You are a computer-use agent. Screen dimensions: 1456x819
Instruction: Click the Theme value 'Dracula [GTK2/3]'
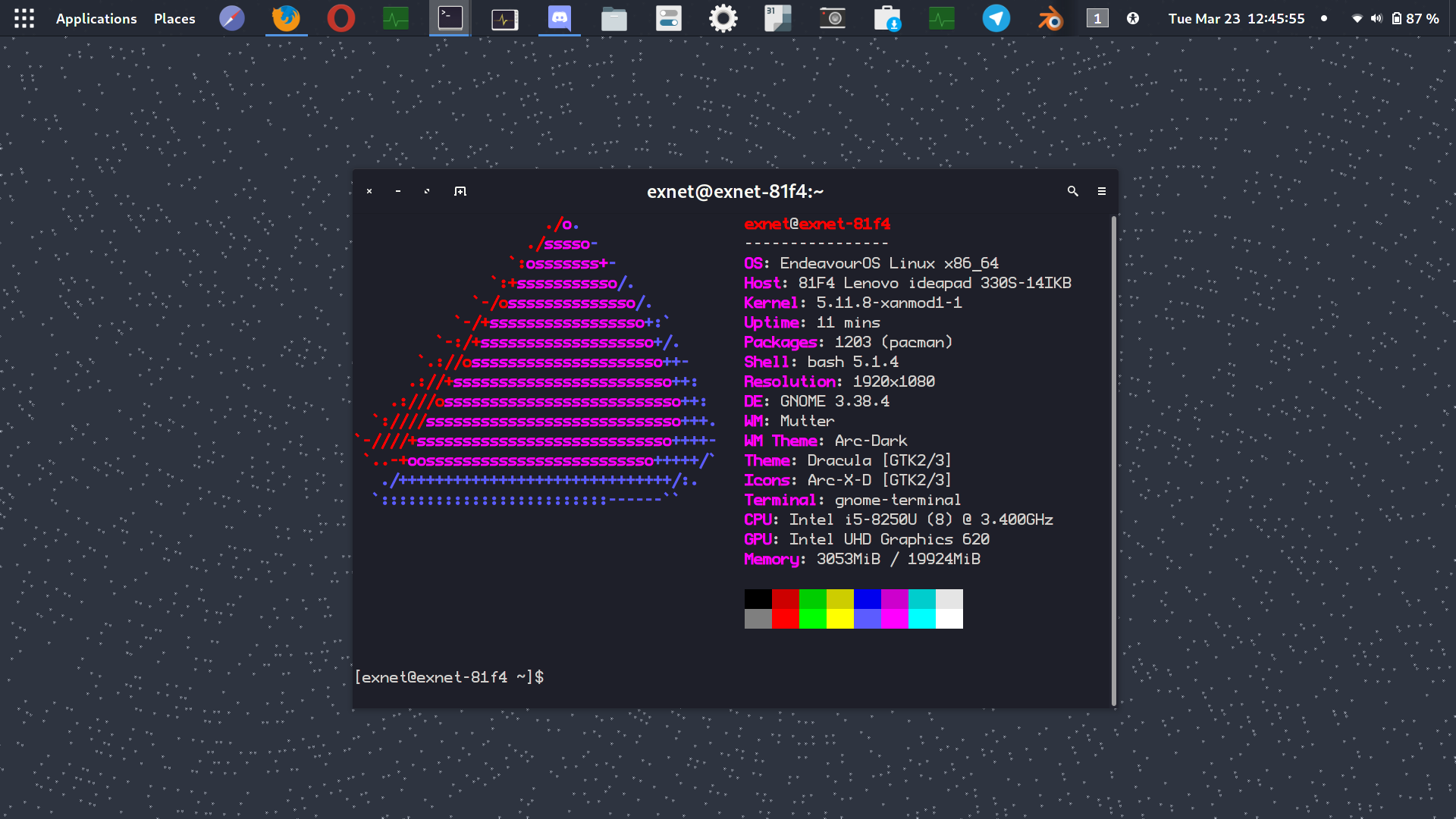tap(879, 460)
